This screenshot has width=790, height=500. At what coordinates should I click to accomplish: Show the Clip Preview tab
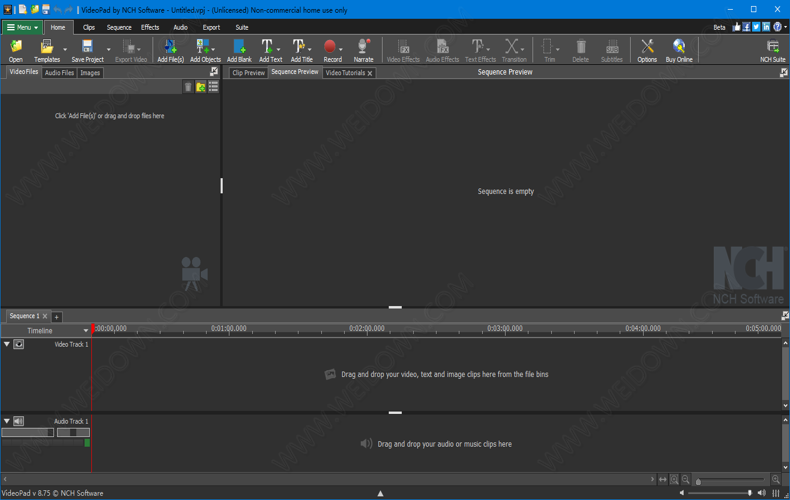point(248,73)
